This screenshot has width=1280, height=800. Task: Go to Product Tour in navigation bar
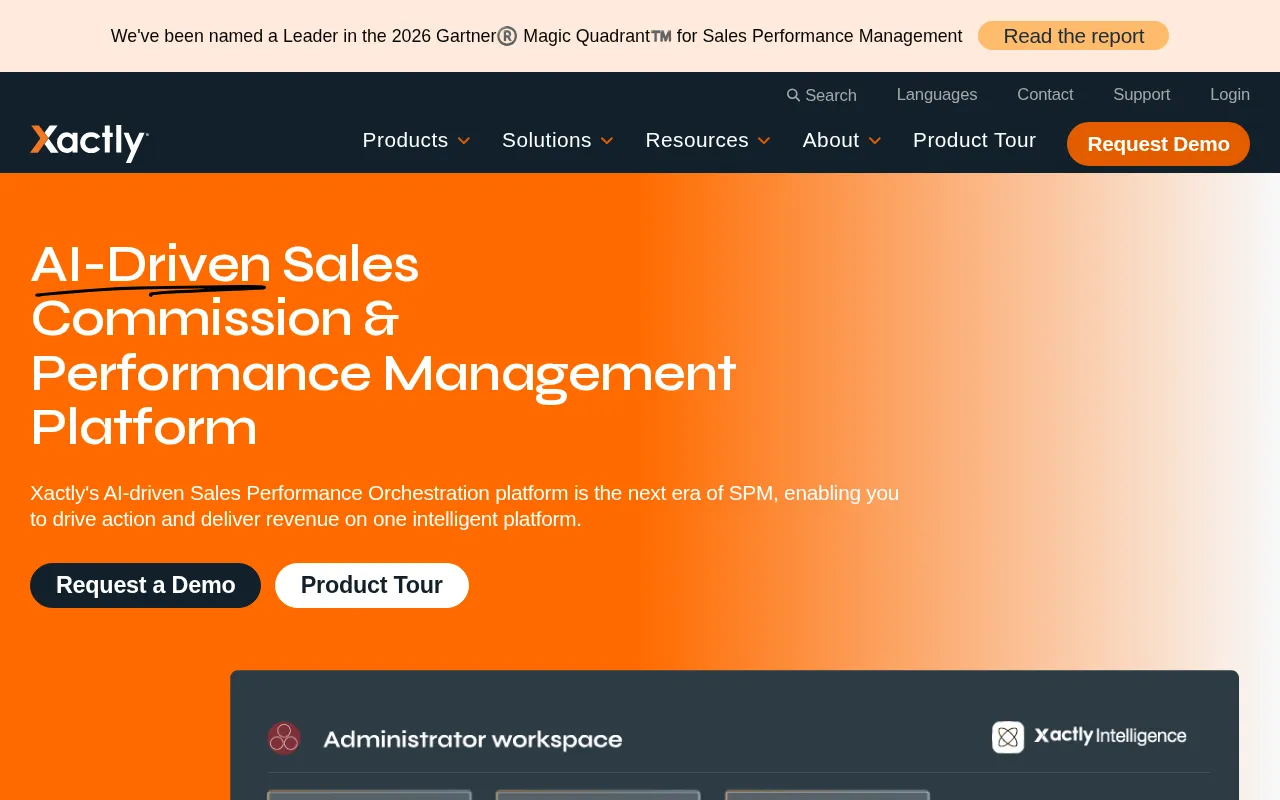[x=974, y=140]
